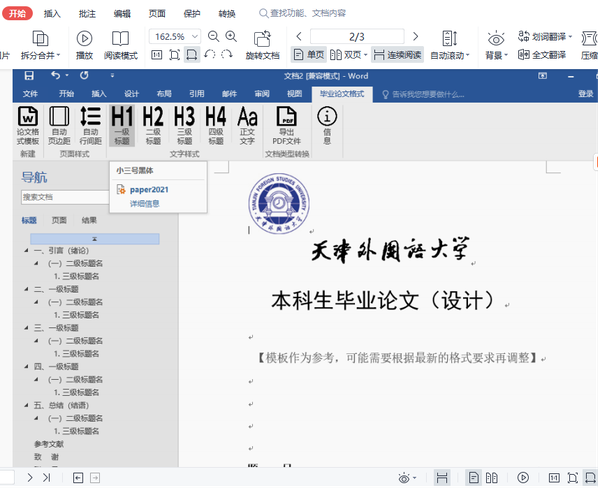Click the 信息 info icon
The width and height of the screenshot is (600, 488).
tap(327, 125)
